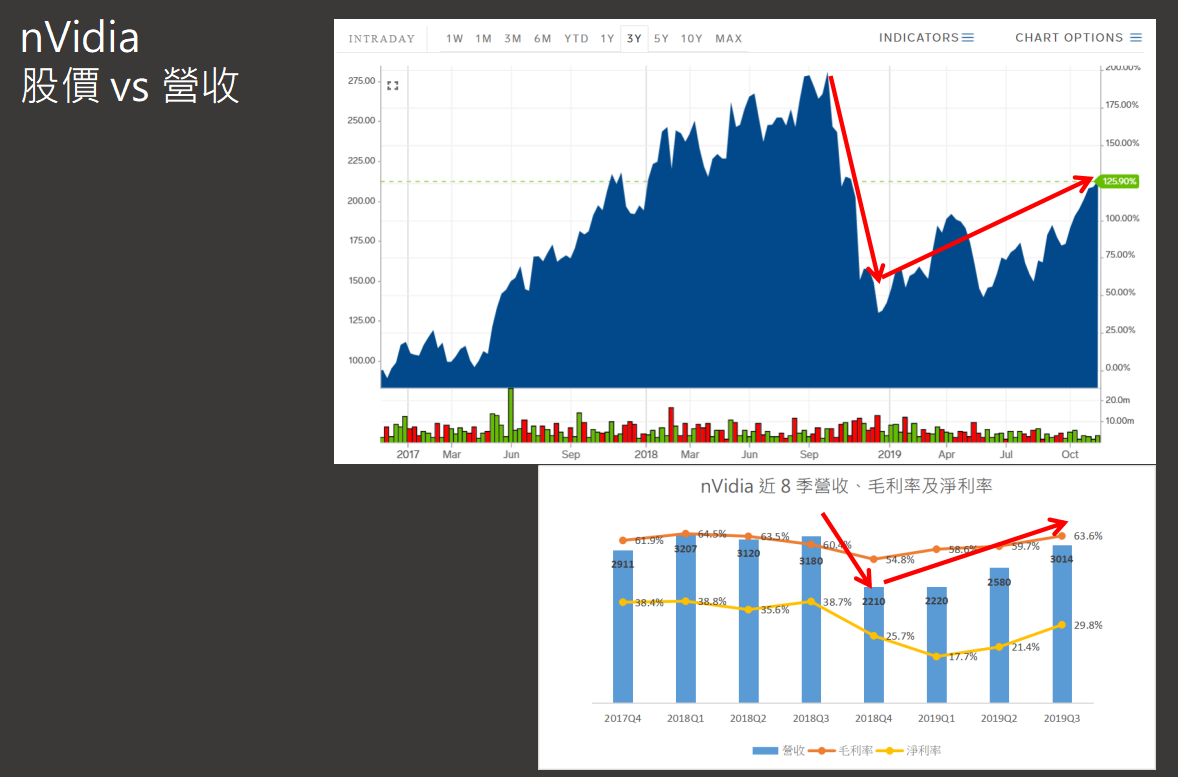Select the 3Y range tab

coord(634,38)
